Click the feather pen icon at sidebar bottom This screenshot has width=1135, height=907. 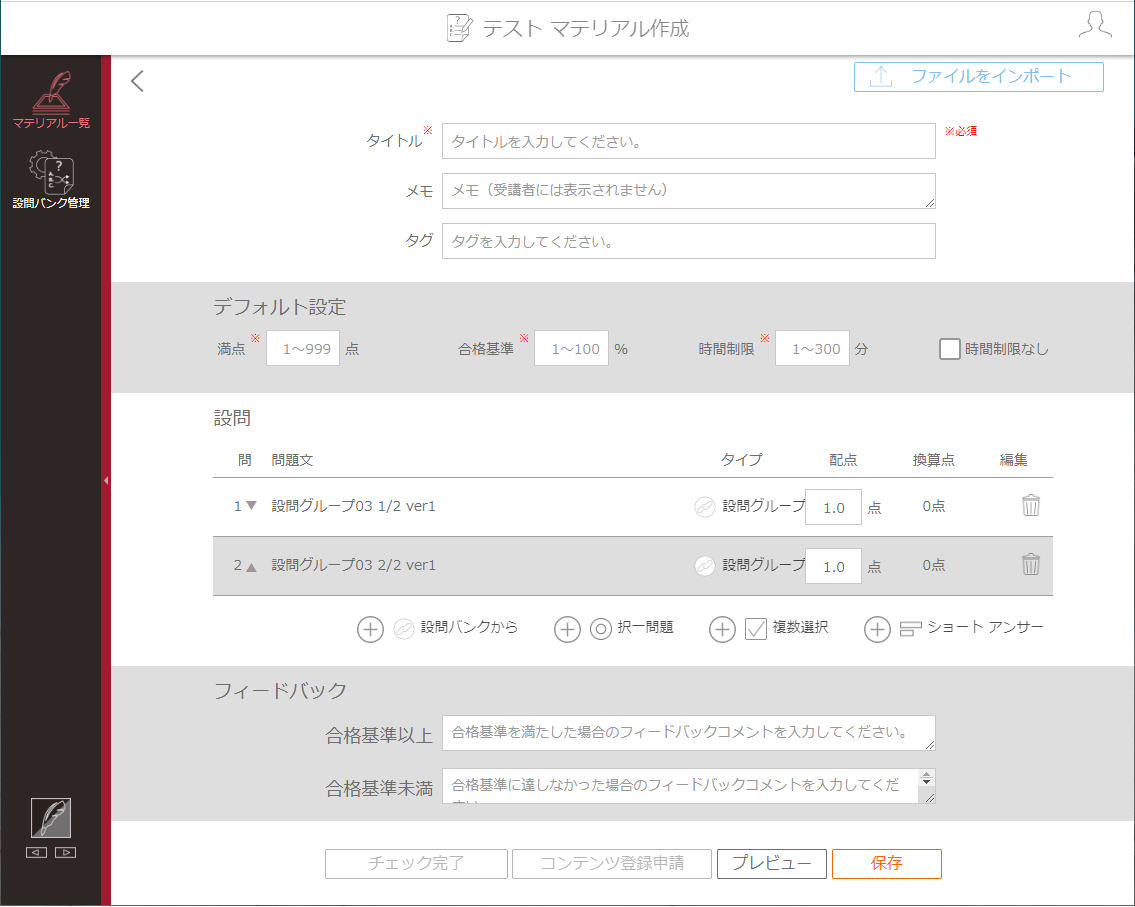51,818
